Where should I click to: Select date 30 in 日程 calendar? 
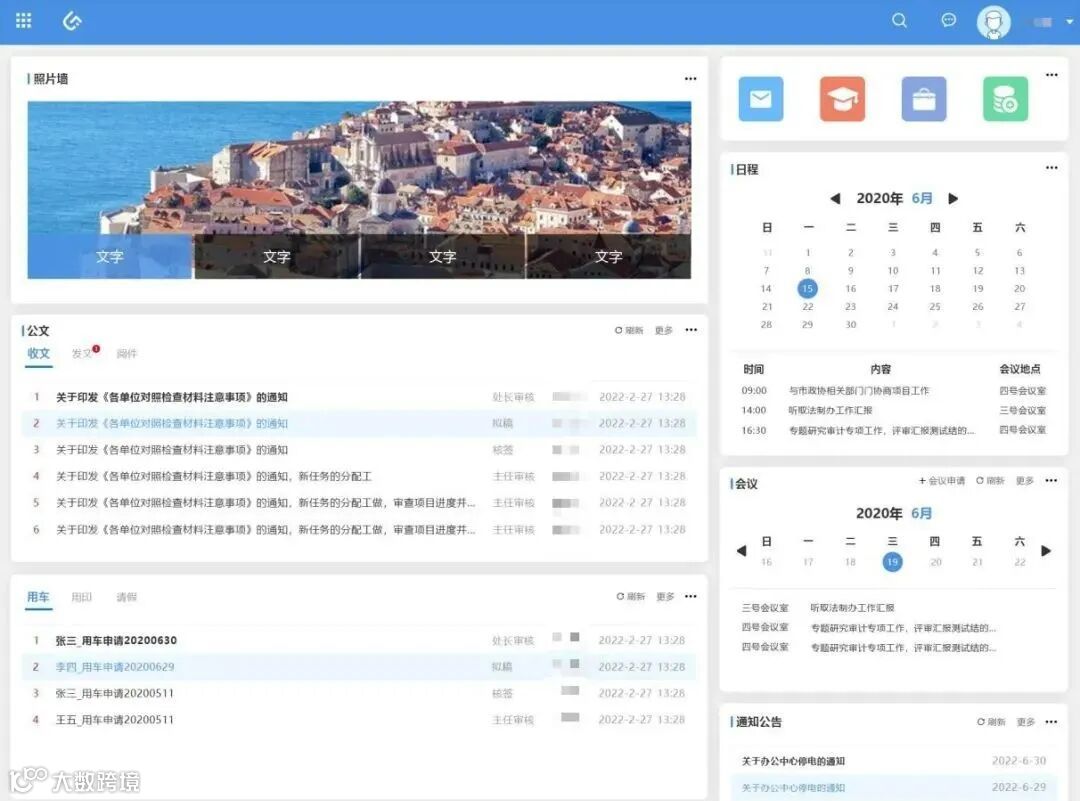point(851,324)
